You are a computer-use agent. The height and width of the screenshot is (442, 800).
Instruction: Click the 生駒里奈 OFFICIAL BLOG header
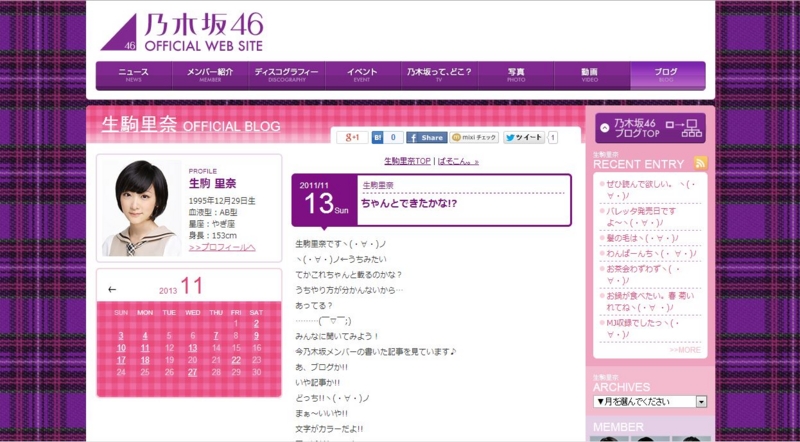[x=191, y=125]
